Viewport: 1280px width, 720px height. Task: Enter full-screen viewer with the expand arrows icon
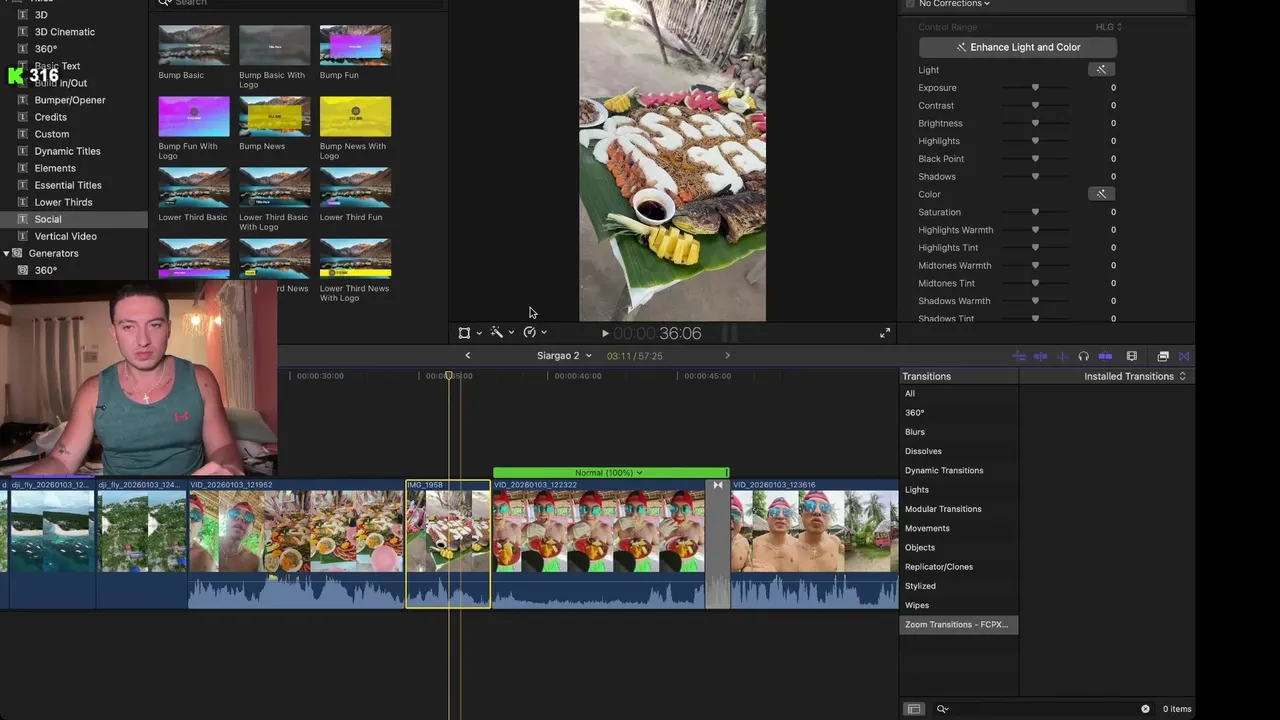tap(885, 333)
